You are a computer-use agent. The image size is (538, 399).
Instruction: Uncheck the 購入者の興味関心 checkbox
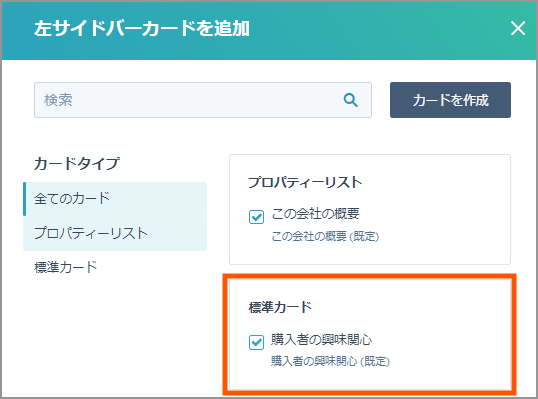(x=256, y=342)
